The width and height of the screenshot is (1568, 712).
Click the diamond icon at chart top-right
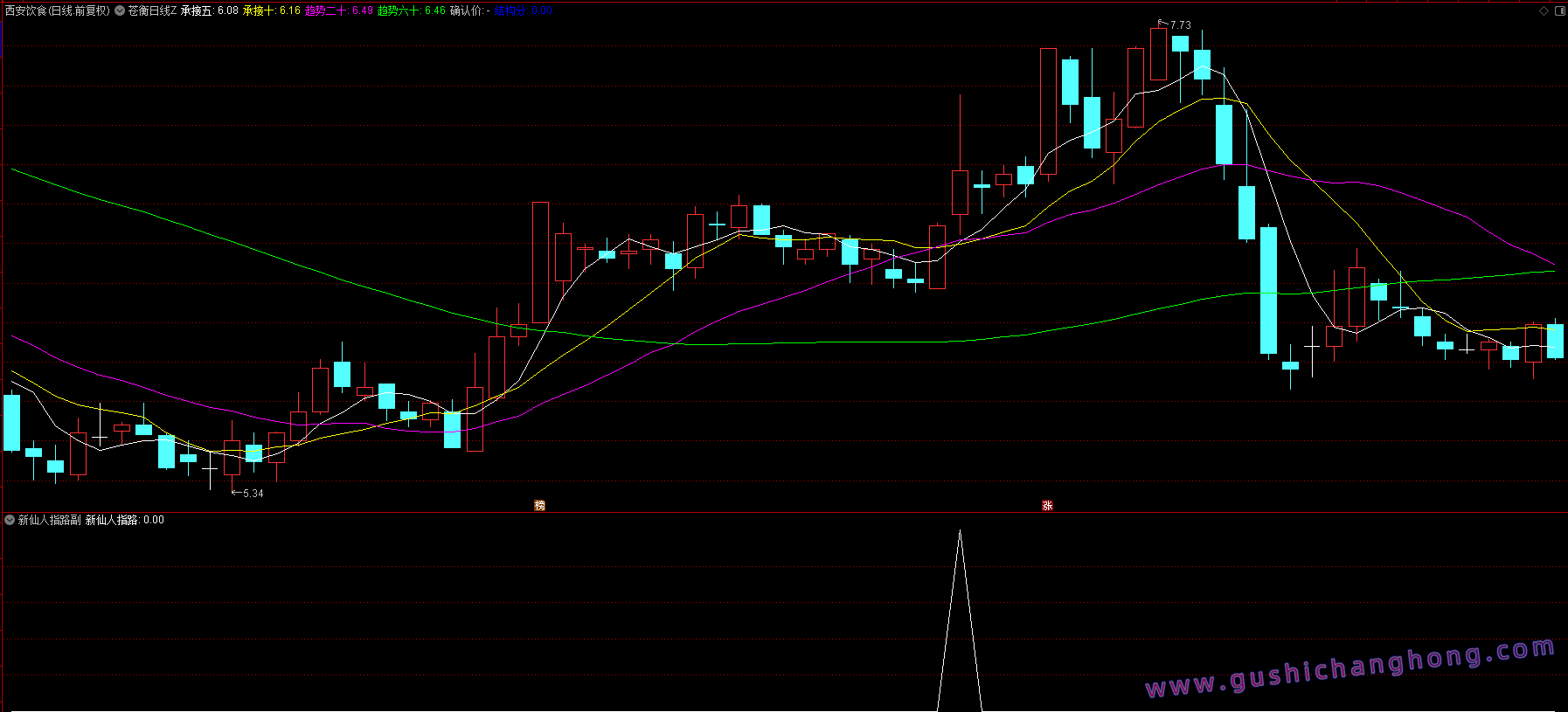pyautogui.click(x=1544, y=10)
